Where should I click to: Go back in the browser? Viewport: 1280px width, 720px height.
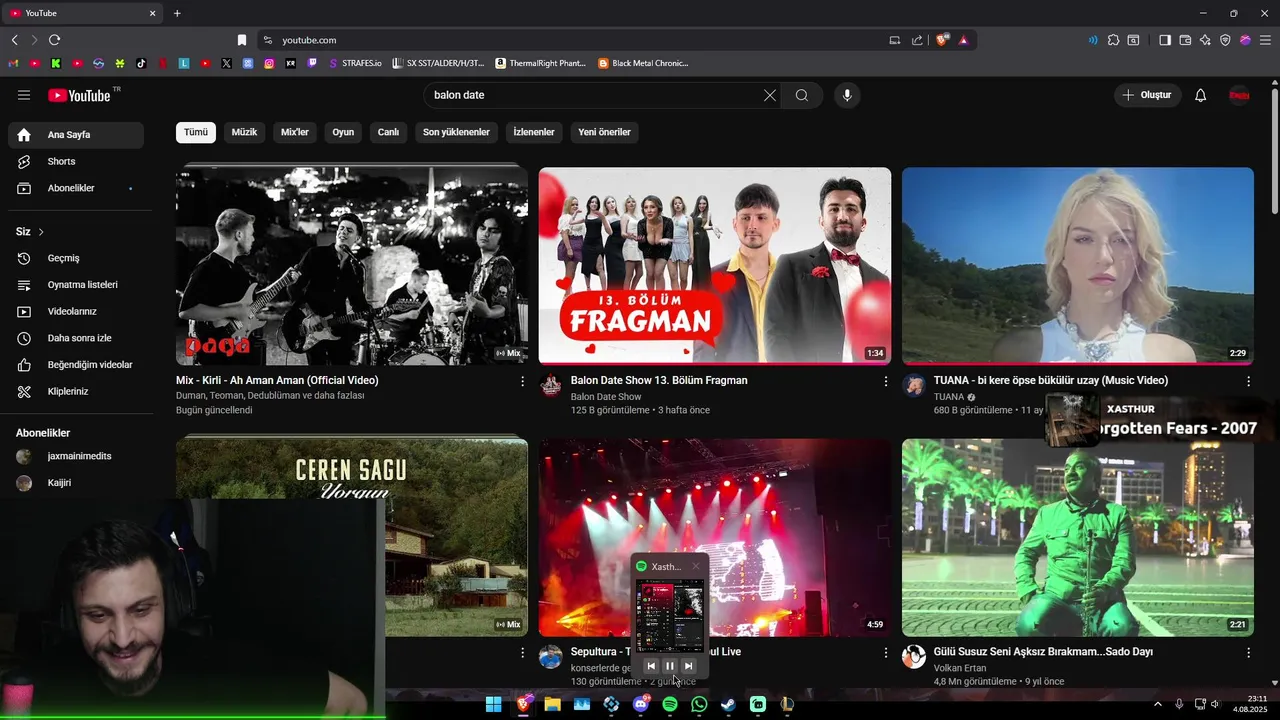[14, 40]
